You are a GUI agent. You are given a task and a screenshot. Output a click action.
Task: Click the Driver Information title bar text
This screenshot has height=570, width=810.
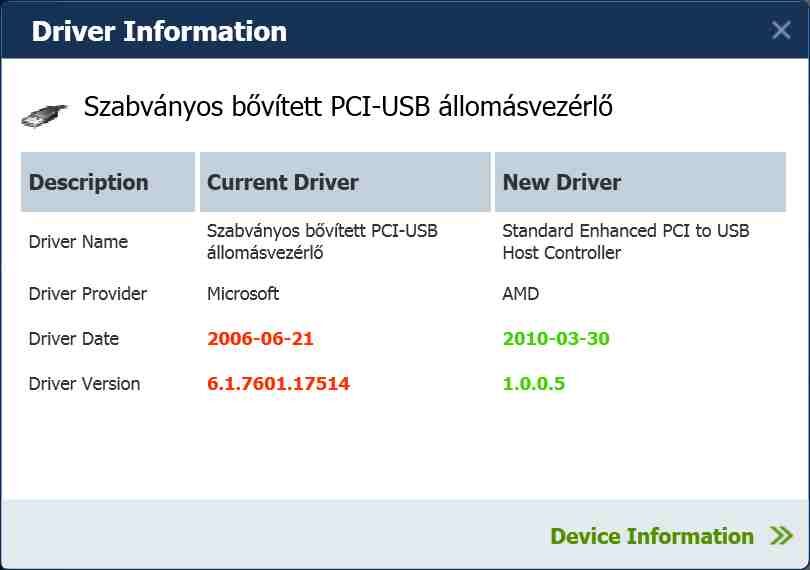(159, 31)
